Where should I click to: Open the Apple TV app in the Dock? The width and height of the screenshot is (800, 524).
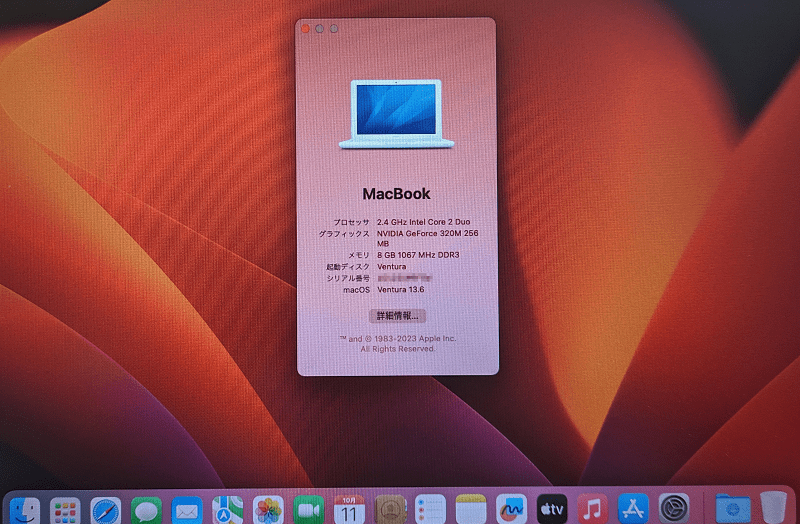click(552, 510)
